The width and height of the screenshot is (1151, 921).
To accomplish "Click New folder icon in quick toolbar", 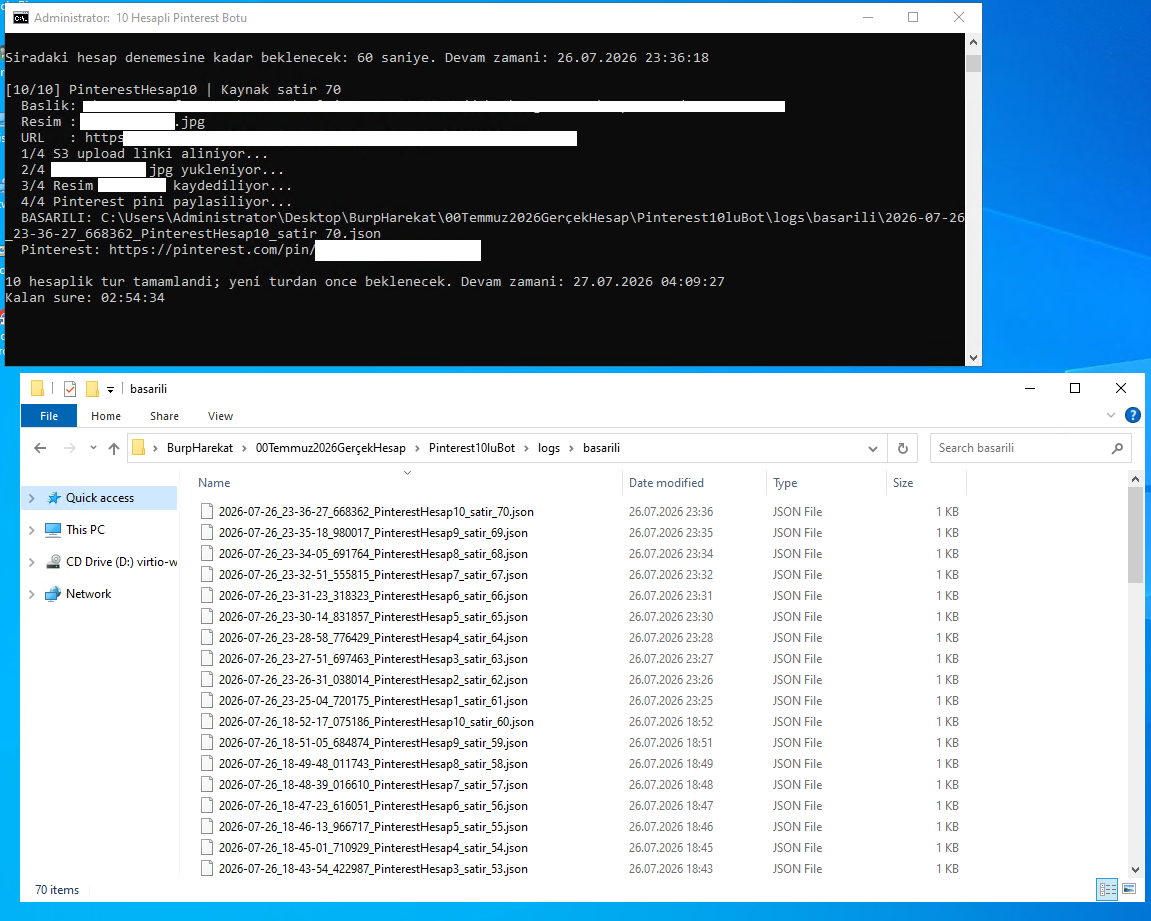I will (92, 389).
